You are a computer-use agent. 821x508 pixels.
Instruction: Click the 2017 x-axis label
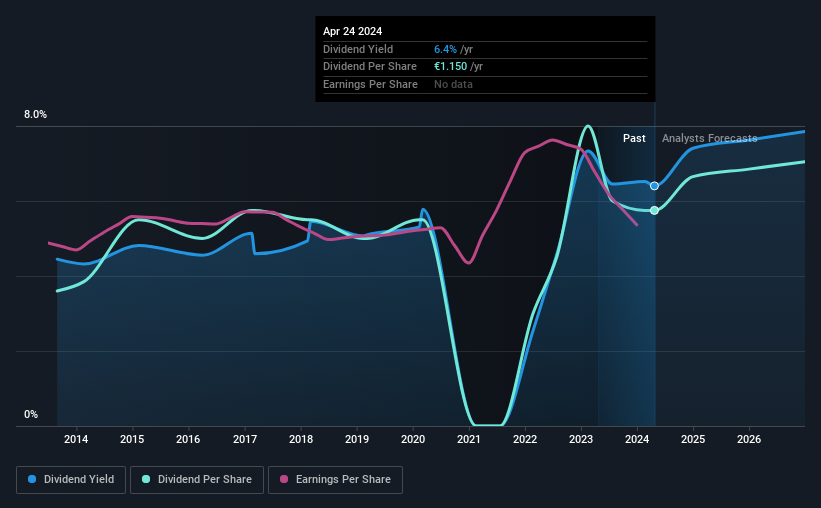[x=245, y=439]
